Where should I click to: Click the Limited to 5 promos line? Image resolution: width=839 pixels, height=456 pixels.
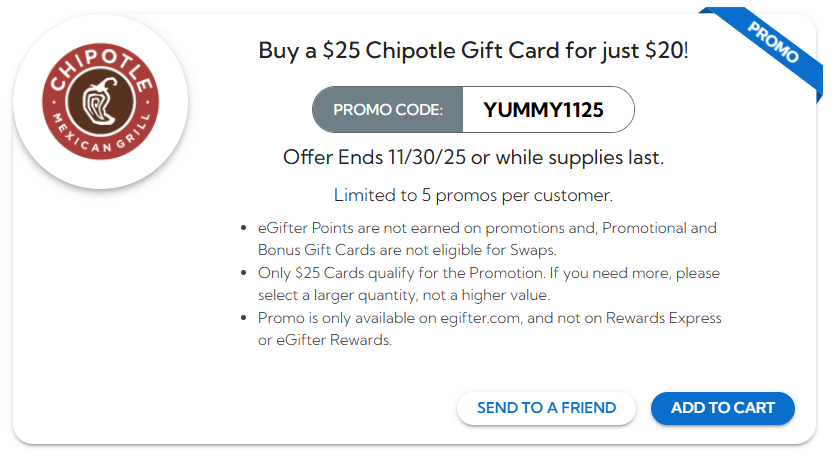473,194
